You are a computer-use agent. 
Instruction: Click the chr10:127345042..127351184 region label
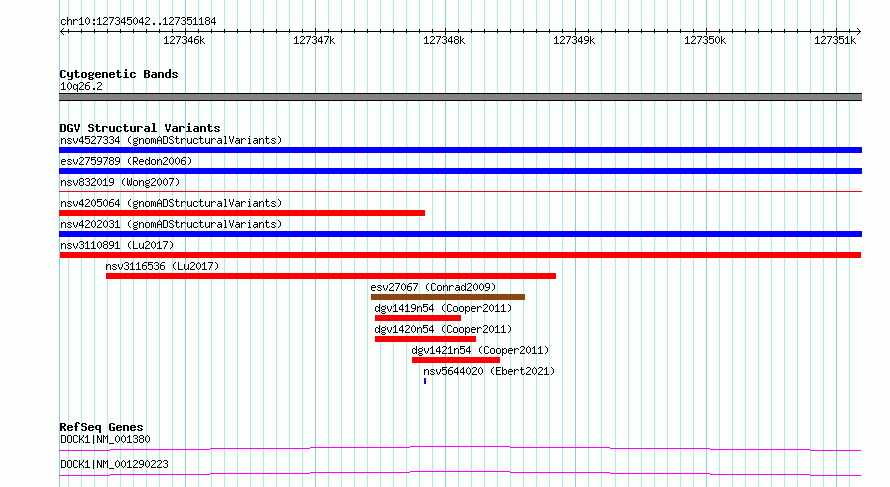coord(138,22)
